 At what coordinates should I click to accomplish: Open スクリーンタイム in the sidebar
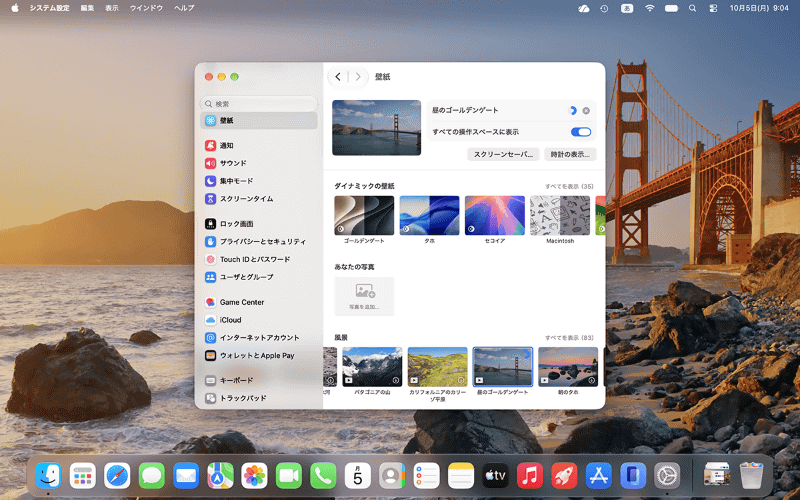tap(259, 199)
